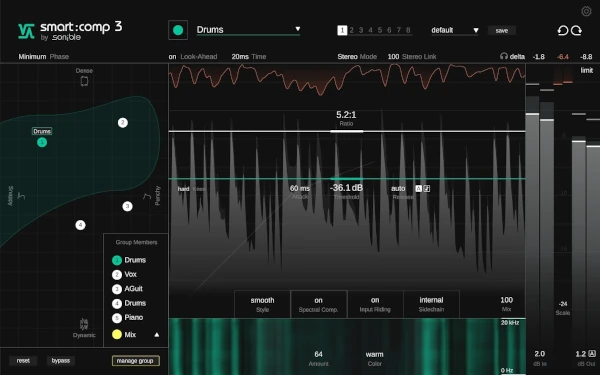Open the default preset dropdown
Image resolution: width=600 pixels, height=375 pixels.
[455, 30]
